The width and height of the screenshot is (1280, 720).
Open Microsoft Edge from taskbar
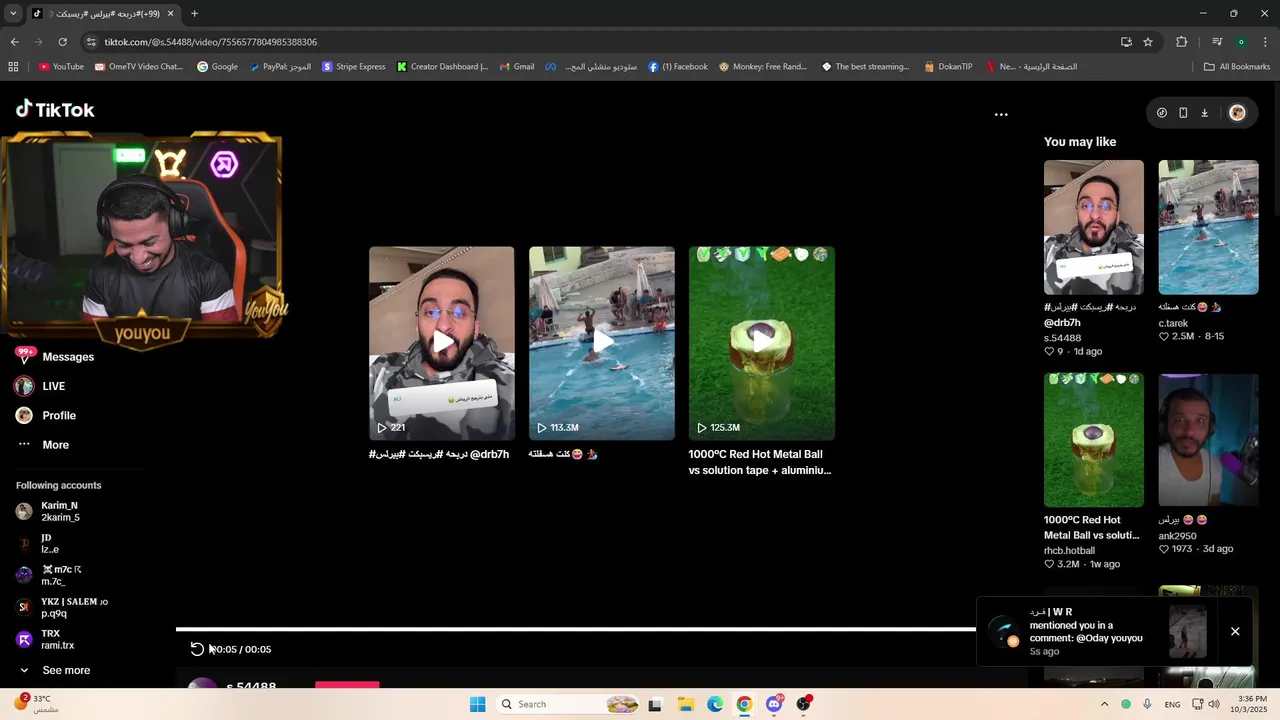[x=715, y=704]
